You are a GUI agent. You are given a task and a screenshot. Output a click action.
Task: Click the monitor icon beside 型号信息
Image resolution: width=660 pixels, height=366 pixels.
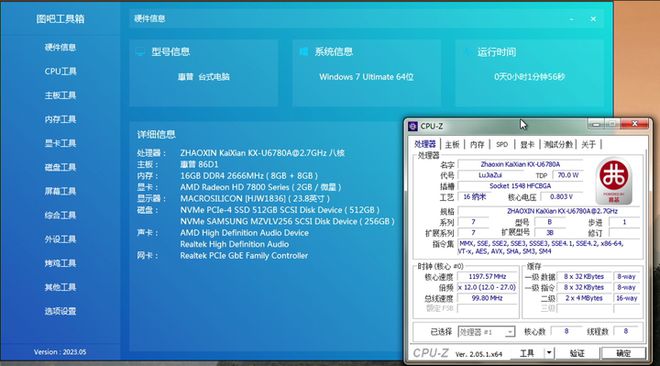pyautogui.click(x=140, y=52)
